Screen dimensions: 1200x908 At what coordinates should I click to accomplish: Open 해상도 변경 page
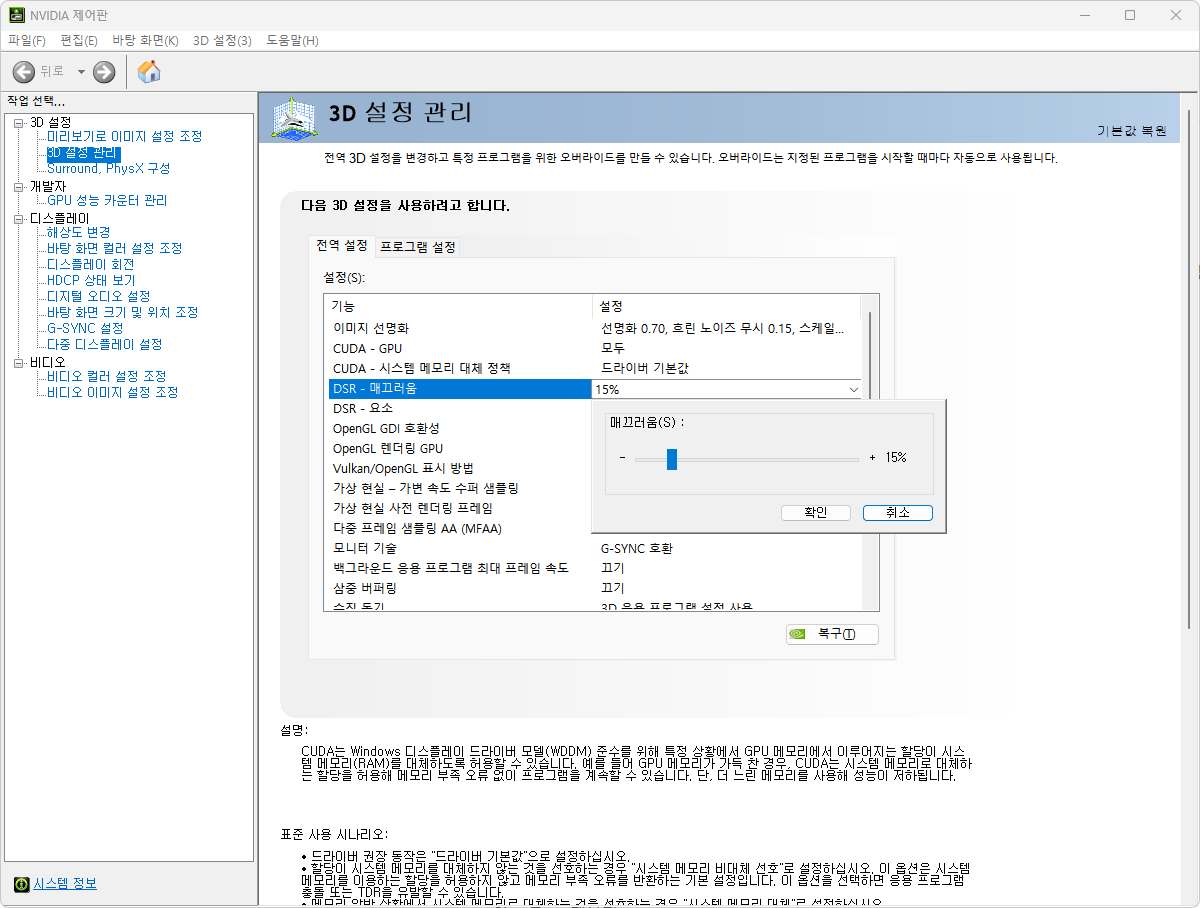coord(78,232)
